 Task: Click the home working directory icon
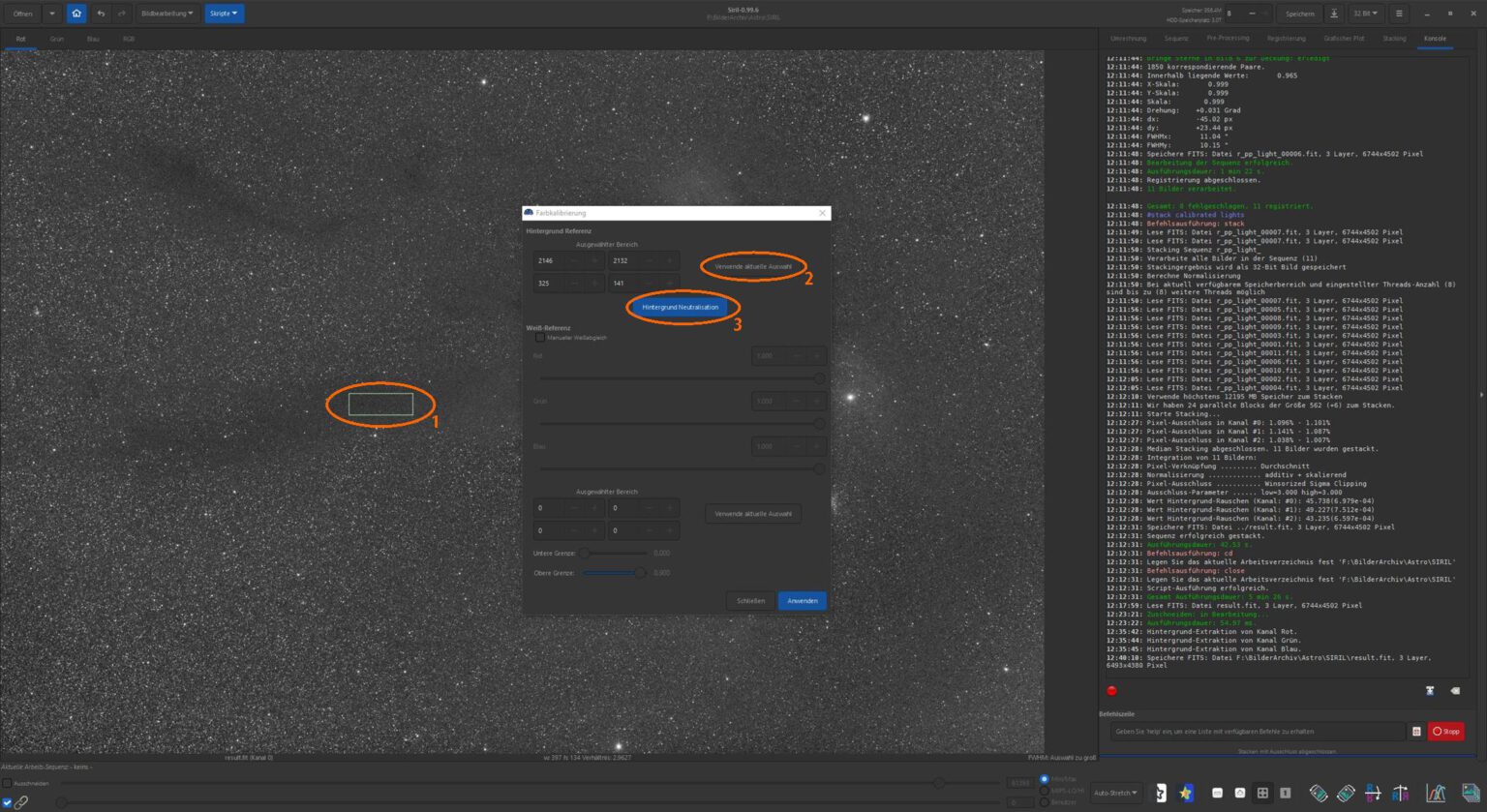pos(76,14)
